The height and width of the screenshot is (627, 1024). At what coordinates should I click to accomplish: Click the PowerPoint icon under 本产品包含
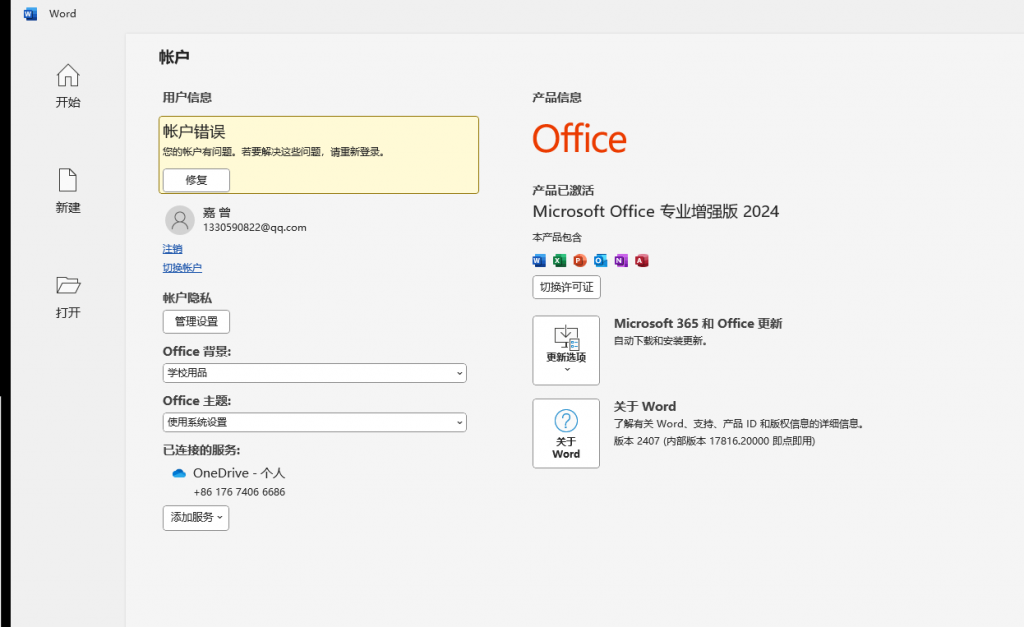[580, 261]
